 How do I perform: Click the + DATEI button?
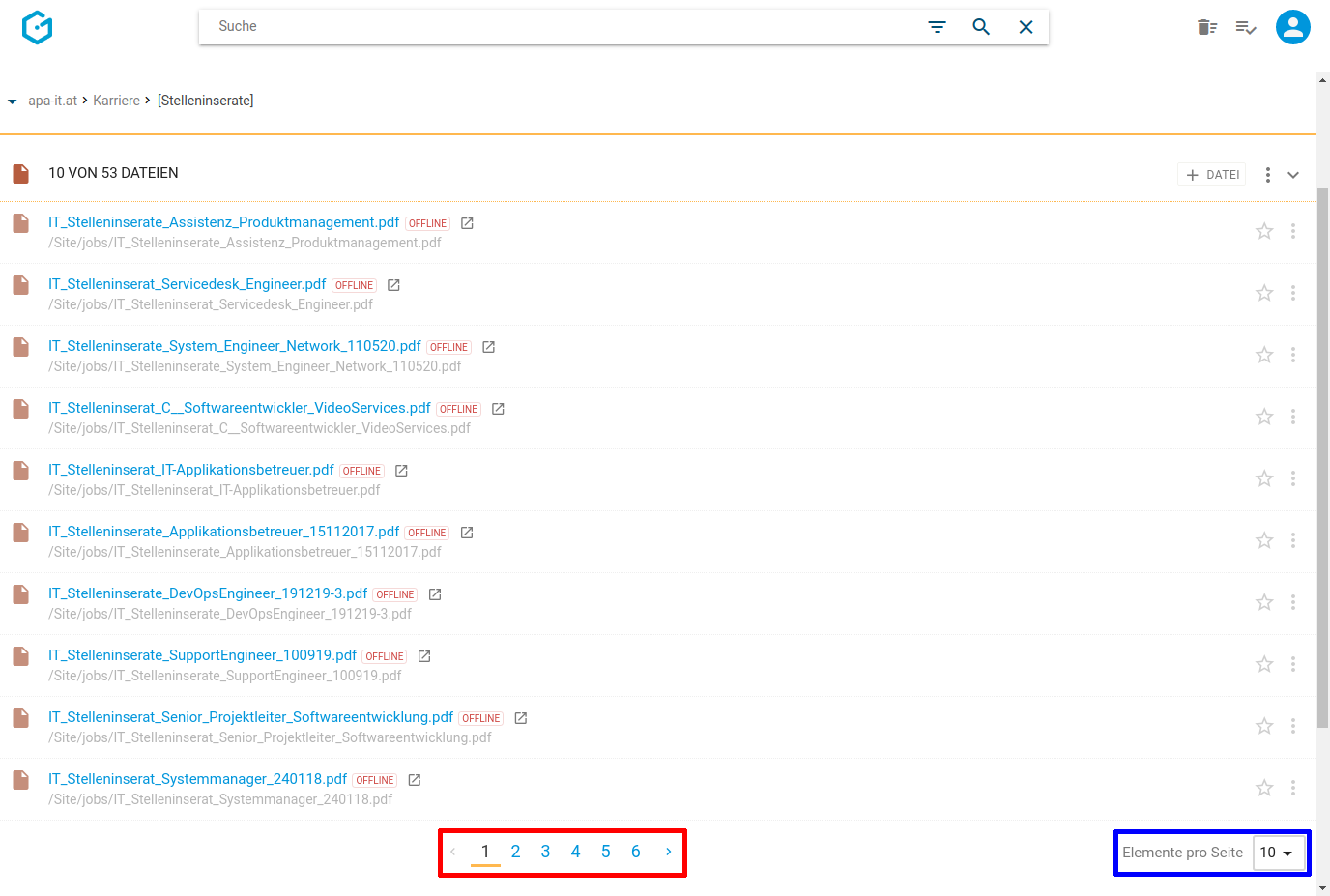(1212, 175)
